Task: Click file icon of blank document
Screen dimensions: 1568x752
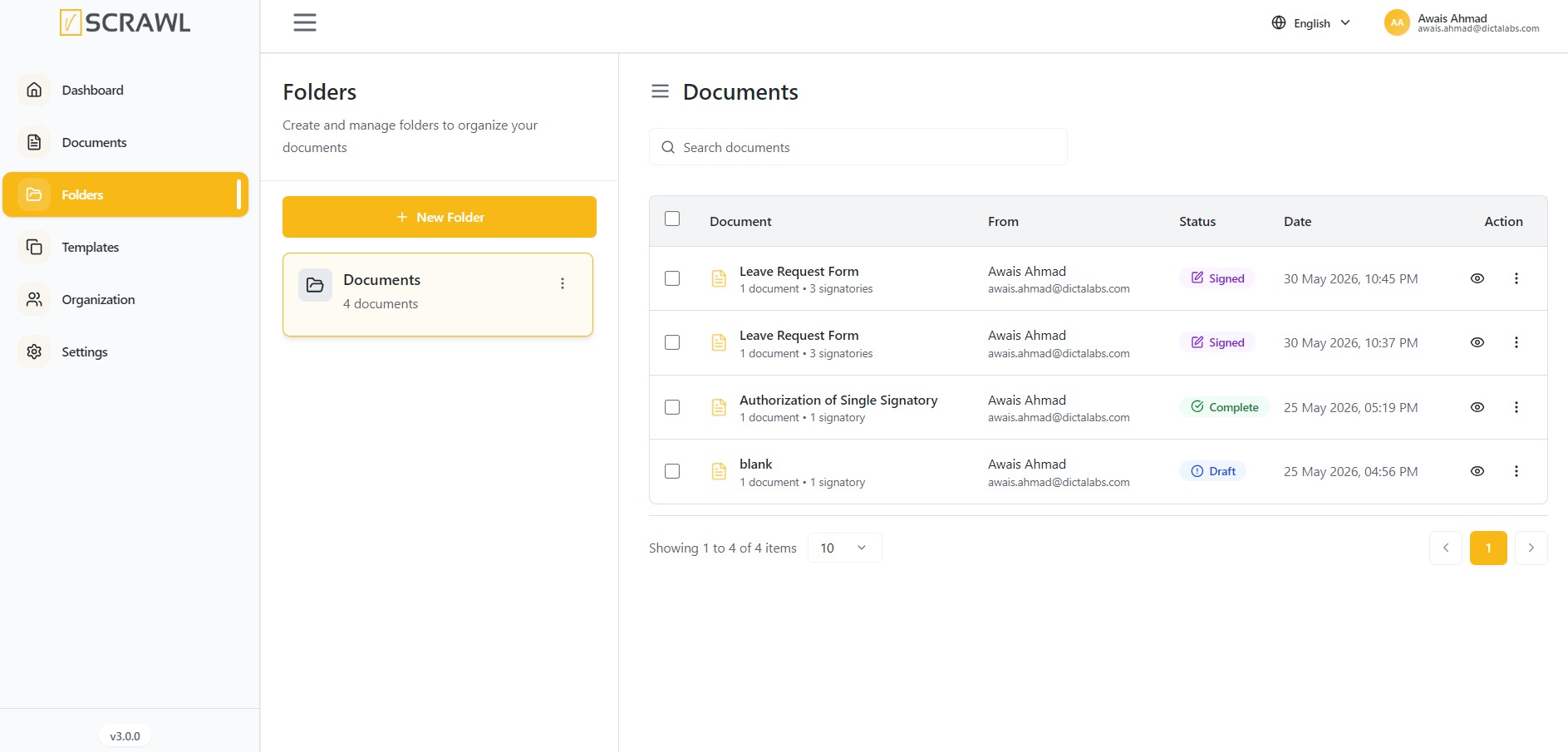Action: coord(719,471)
